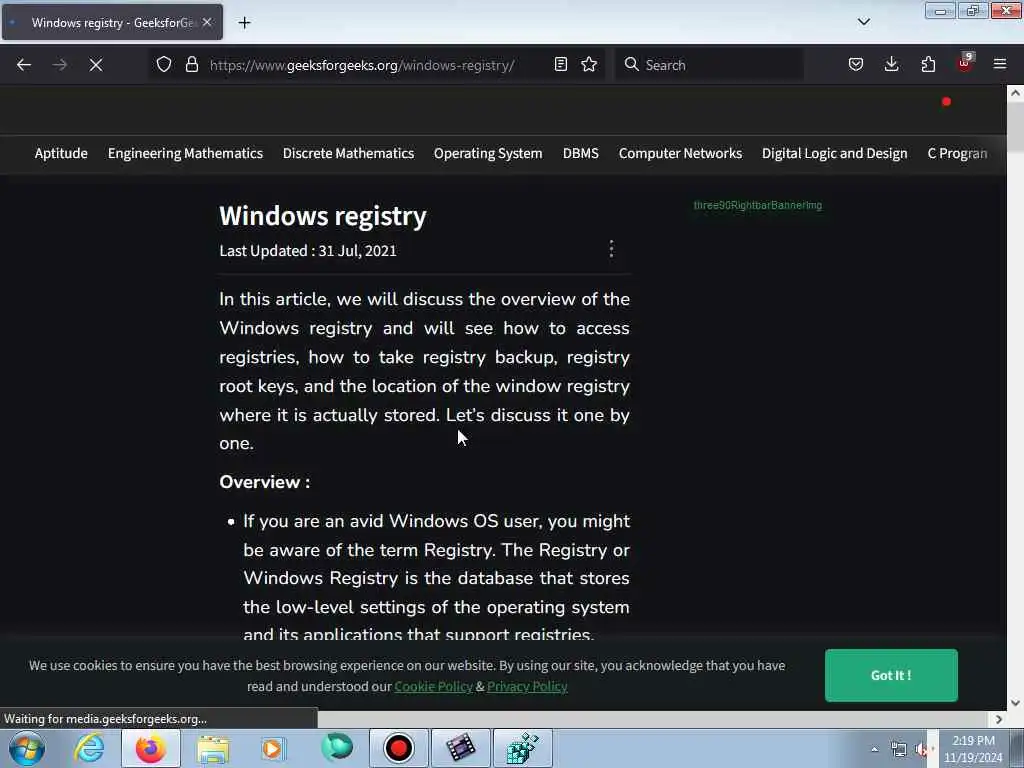Save to Pocket icon
Screen dimensions: 1024x768
tap(856, 65)
